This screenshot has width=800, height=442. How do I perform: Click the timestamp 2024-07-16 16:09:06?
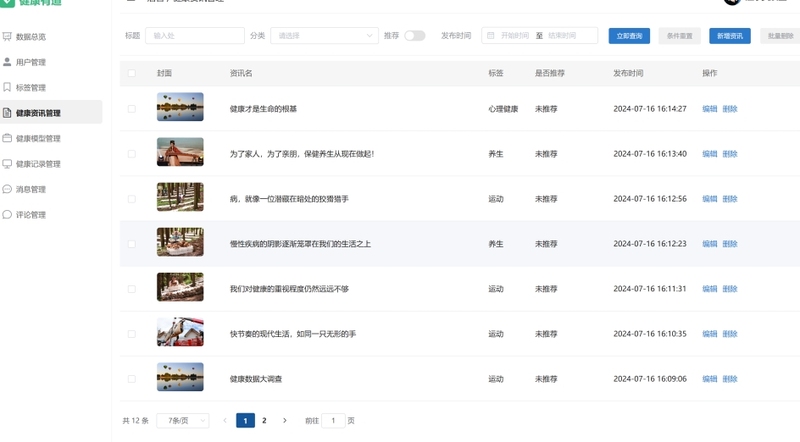point(650,379)
